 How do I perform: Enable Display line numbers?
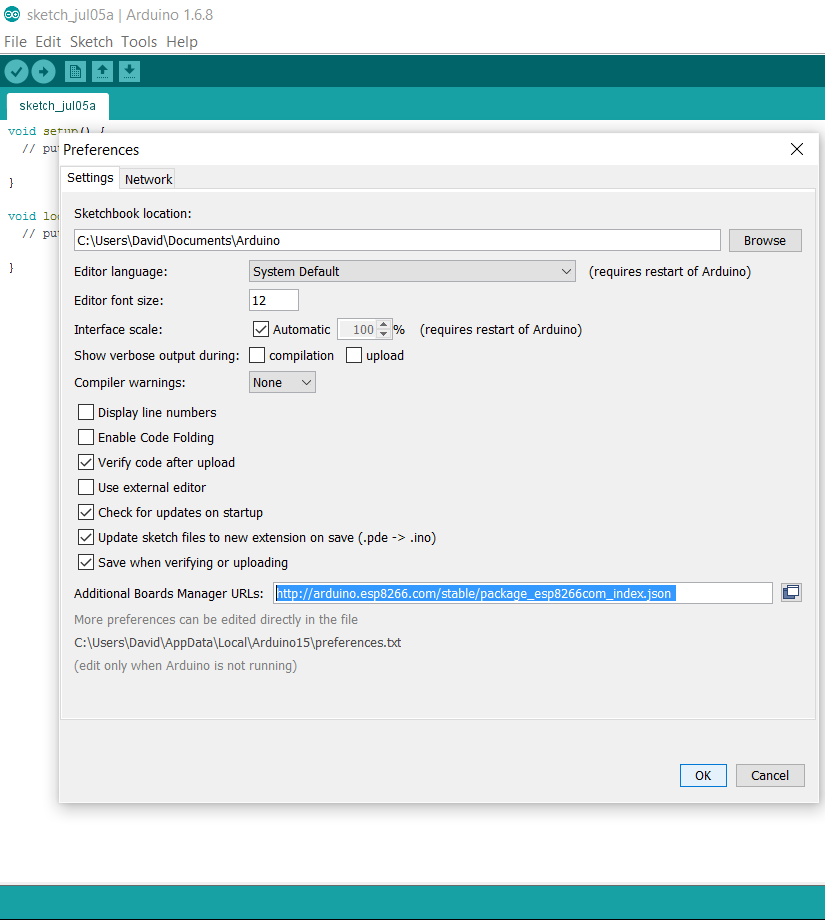click(86, 412)
